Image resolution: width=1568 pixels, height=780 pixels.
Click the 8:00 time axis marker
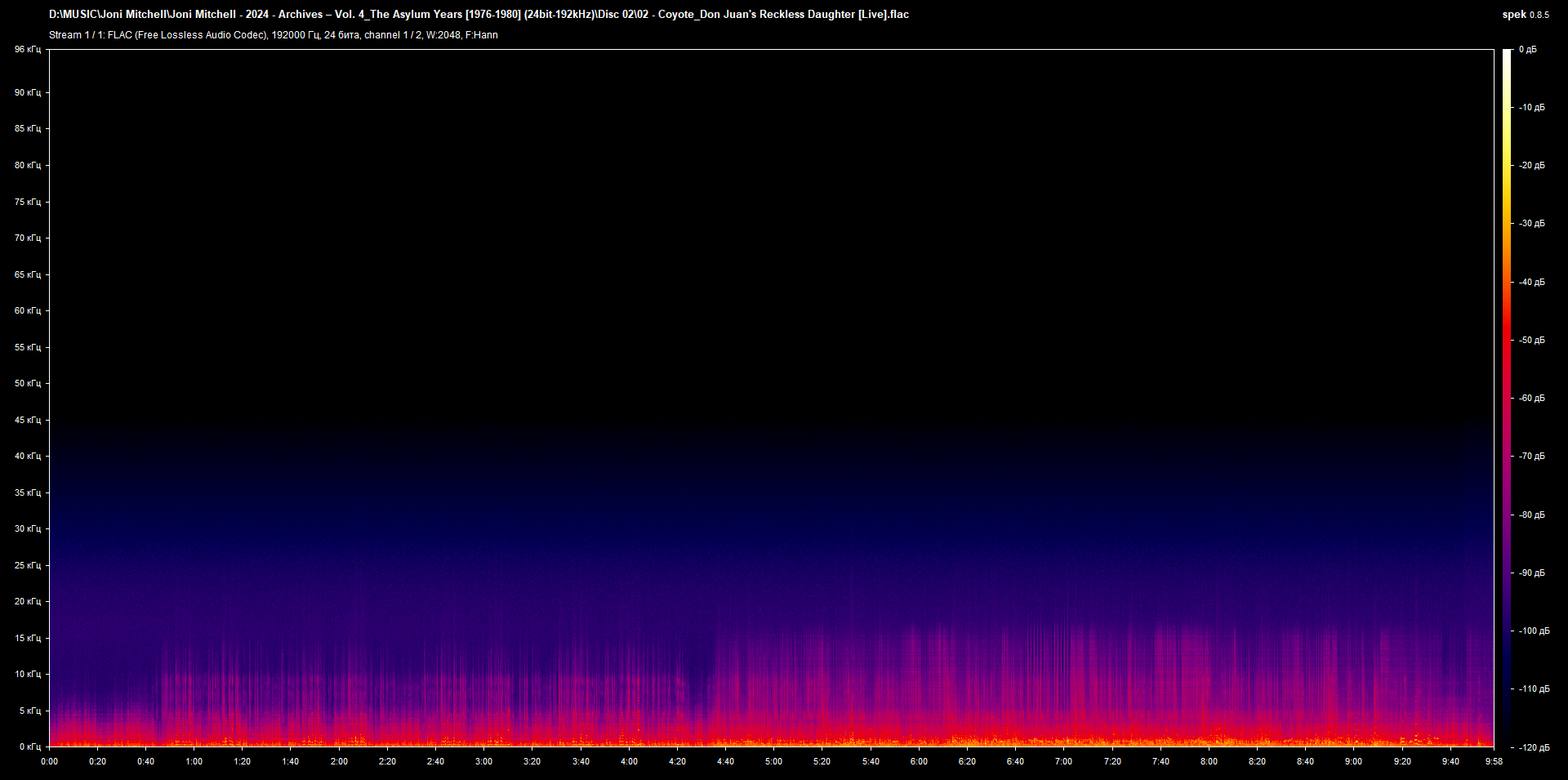point(1209,762)
